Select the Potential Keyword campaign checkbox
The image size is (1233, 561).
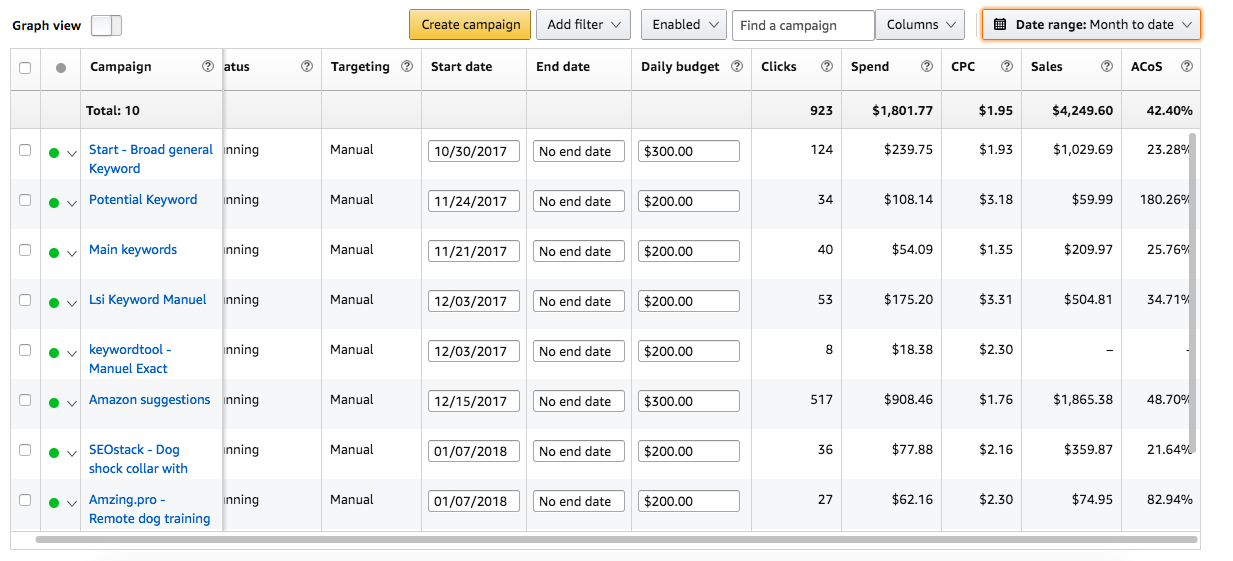click(x=25, y=200)
